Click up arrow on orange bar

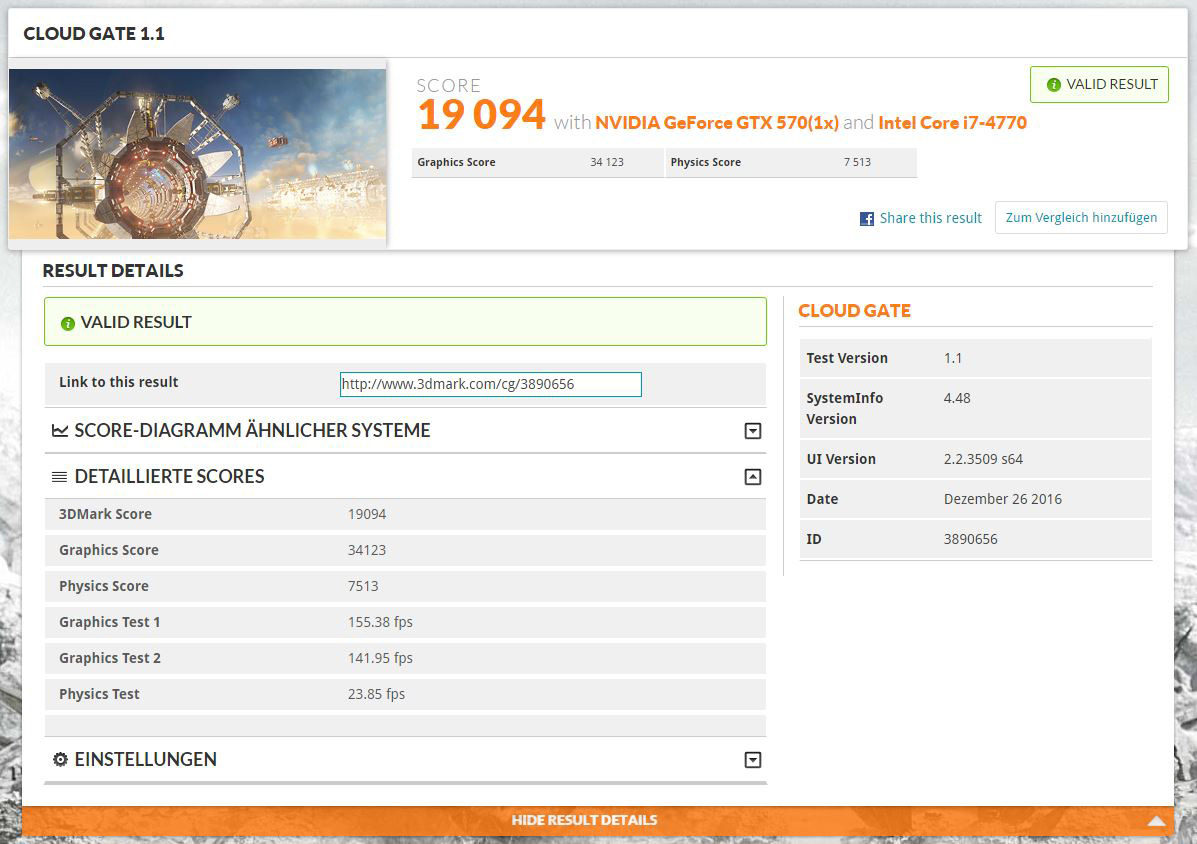(x=1156, y=821)
